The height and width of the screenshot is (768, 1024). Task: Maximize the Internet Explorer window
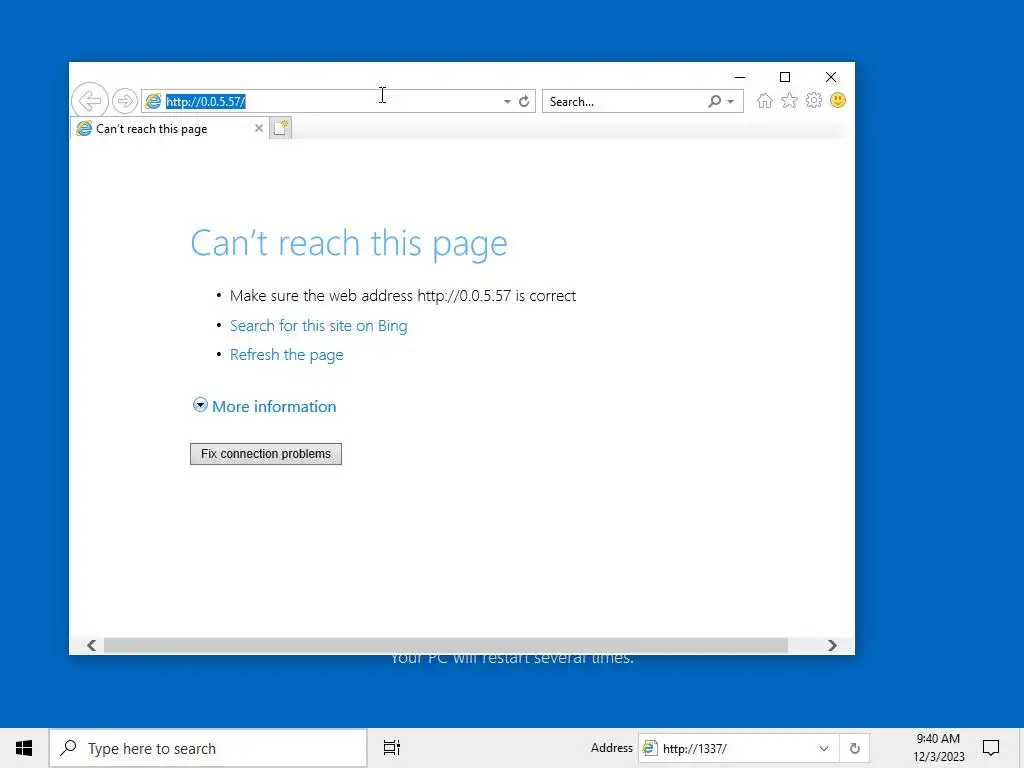[785, 77]
